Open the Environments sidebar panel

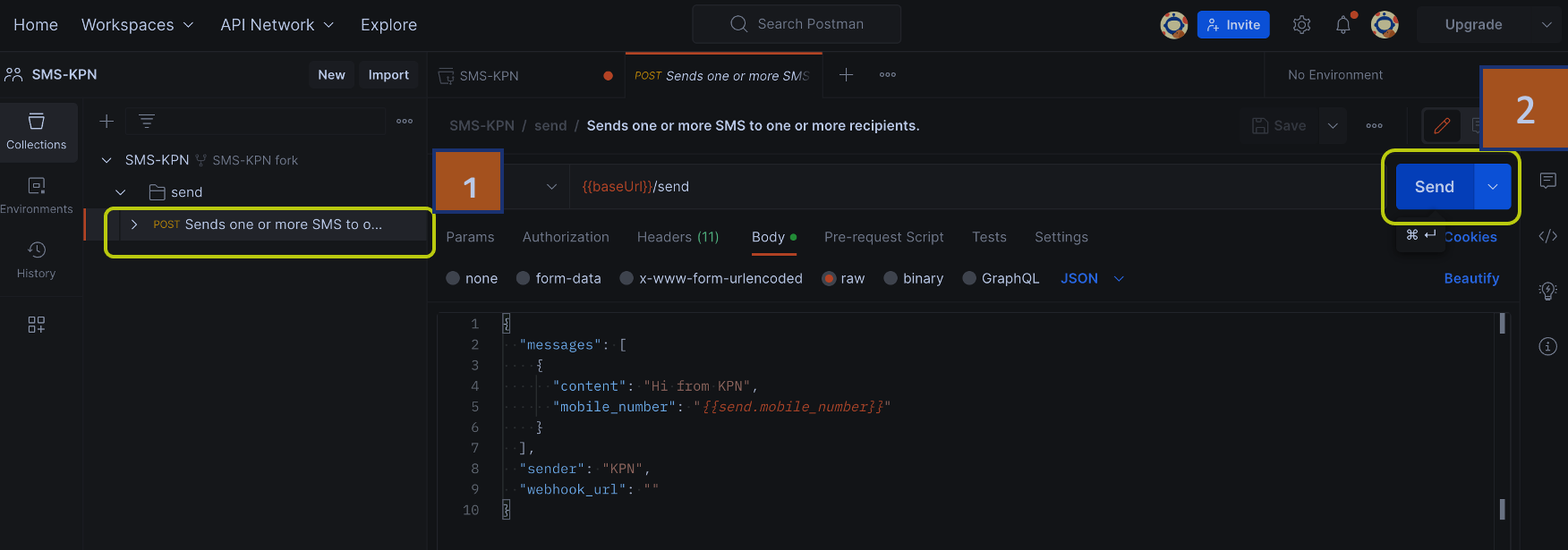37,196
